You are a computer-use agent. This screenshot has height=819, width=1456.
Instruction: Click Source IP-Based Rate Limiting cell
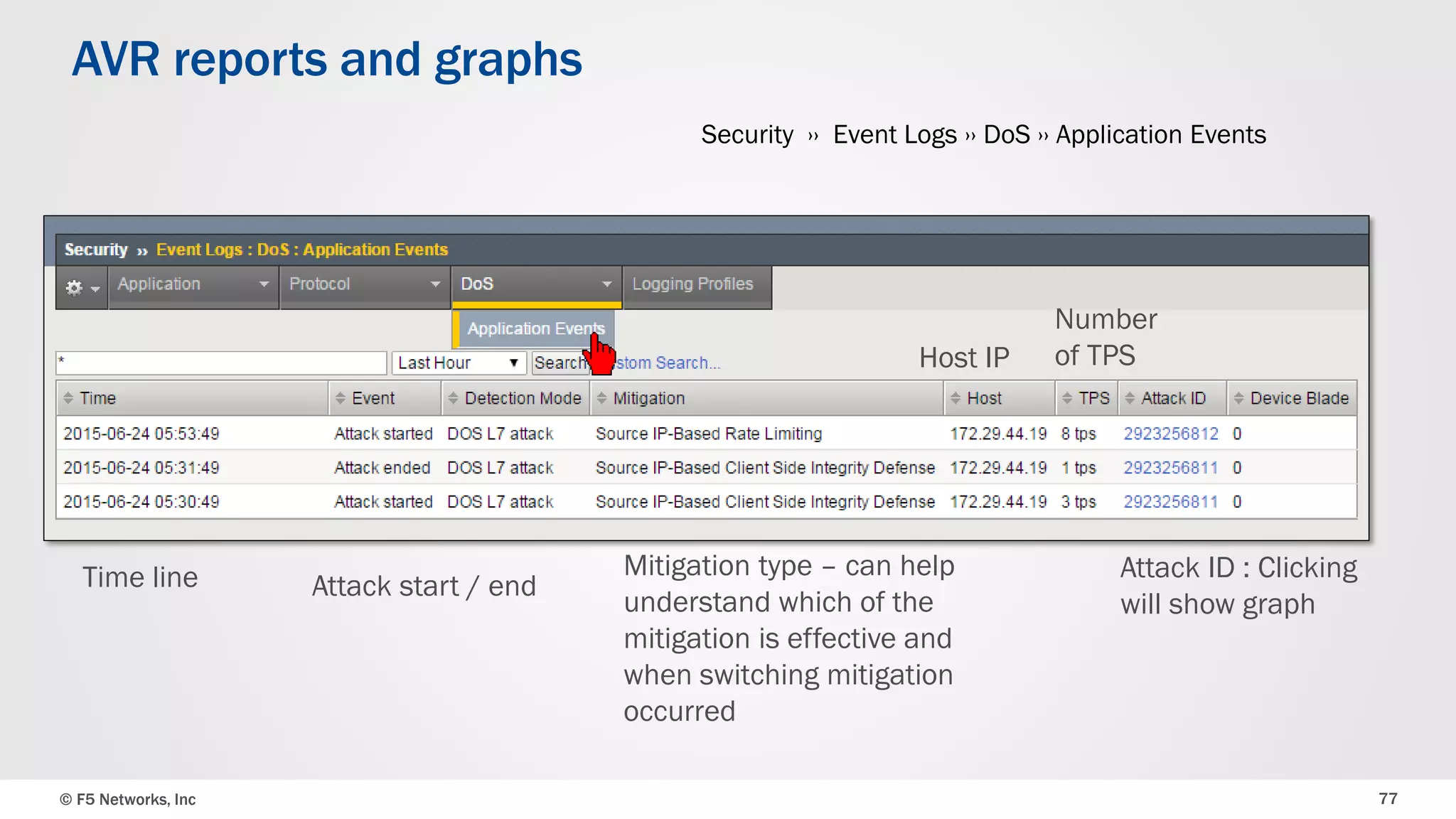pyautogui.click(x=709, y=434)
